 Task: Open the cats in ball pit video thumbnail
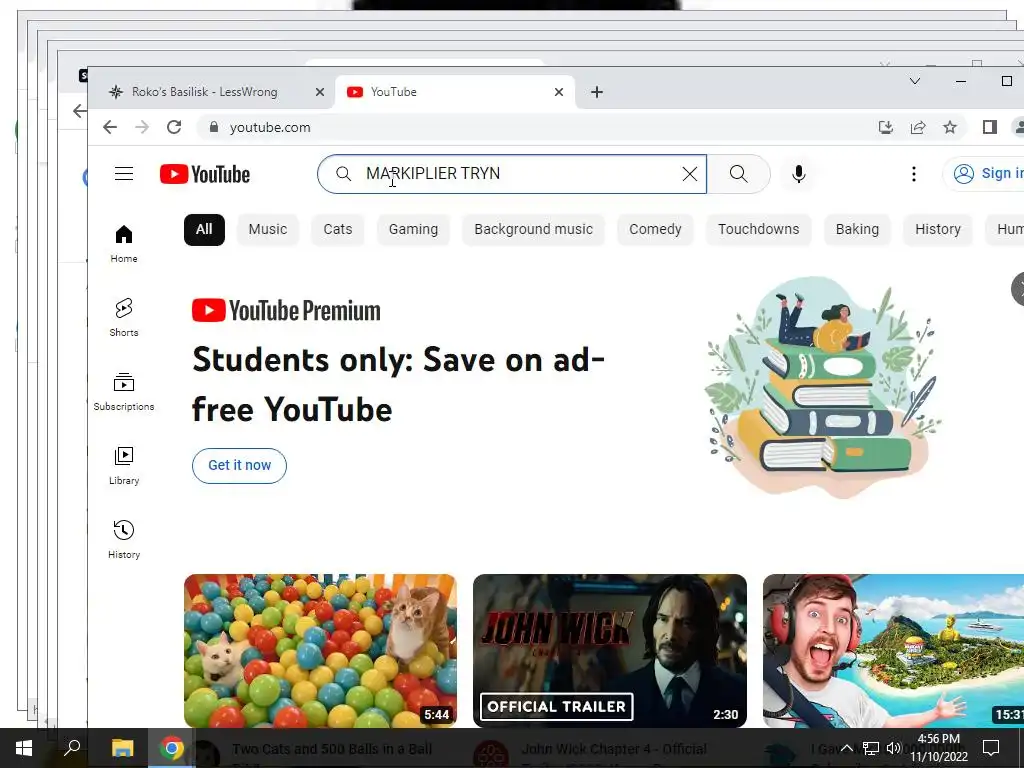(320, 650)
